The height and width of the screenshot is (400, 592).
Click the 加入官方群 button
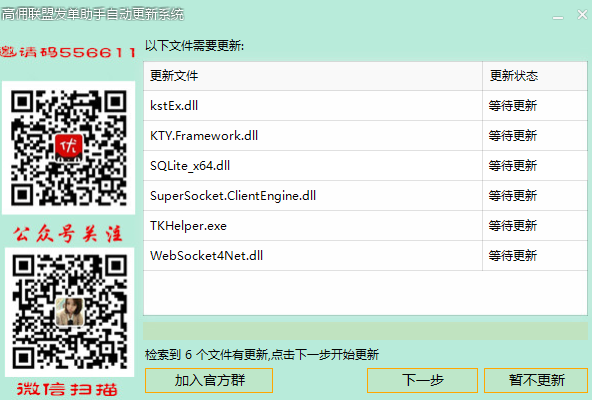209,380
